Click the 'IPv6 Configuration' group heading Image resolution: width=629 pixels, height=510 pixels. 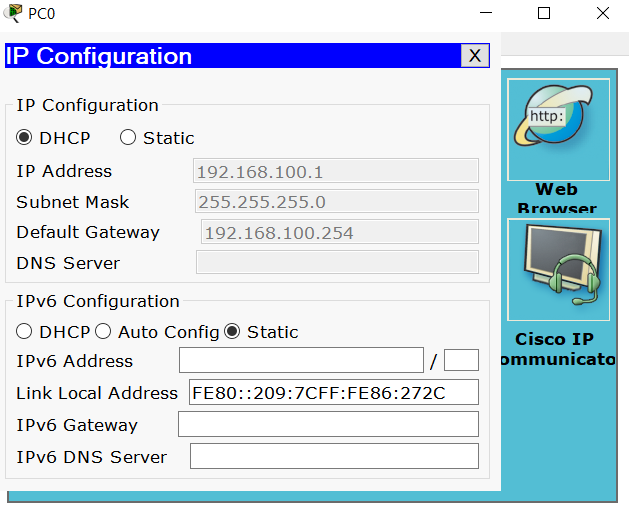(97, 301)
